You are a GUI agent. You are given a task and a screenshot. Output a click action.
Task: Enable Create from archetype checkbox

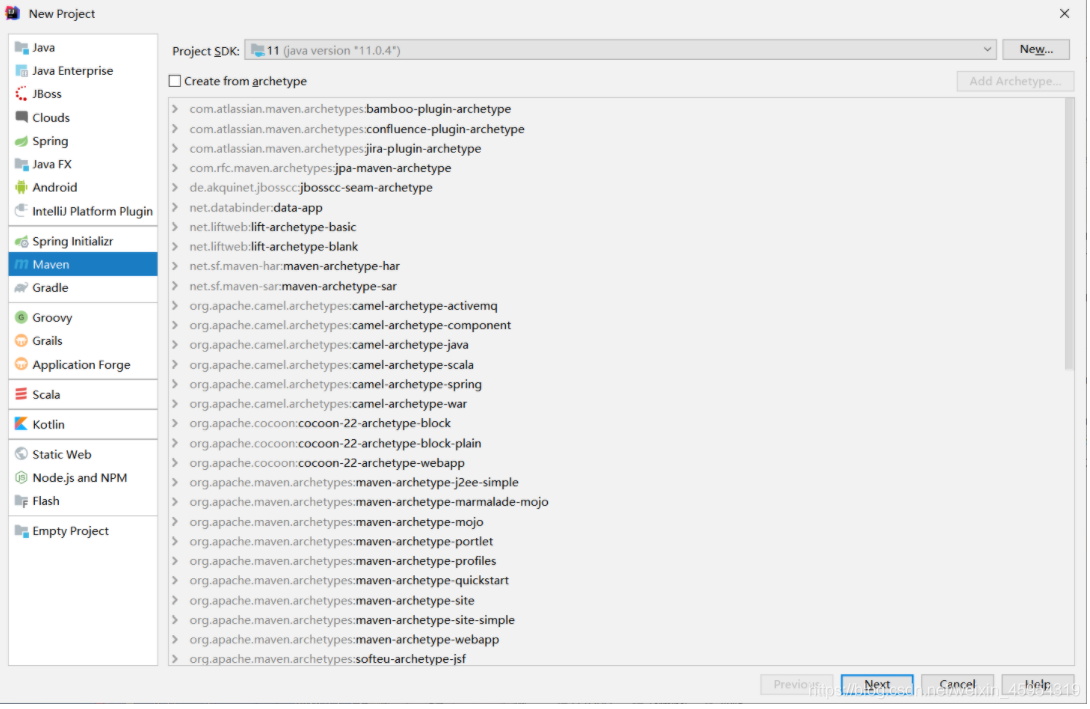pyautogui.click(x=175, y=81)
